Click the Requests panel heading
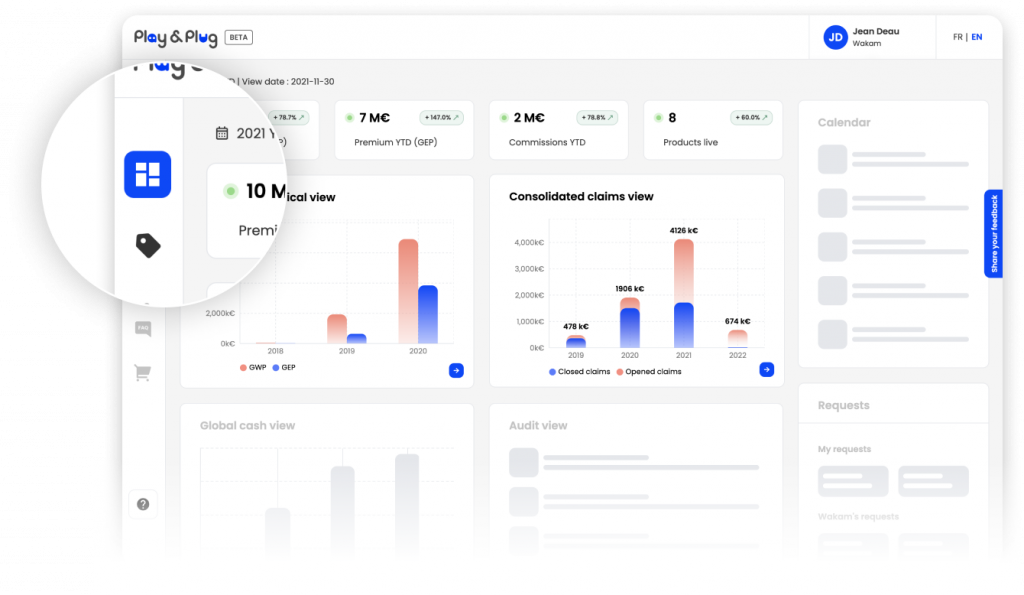1024x595 pixels. click(844, 405)
